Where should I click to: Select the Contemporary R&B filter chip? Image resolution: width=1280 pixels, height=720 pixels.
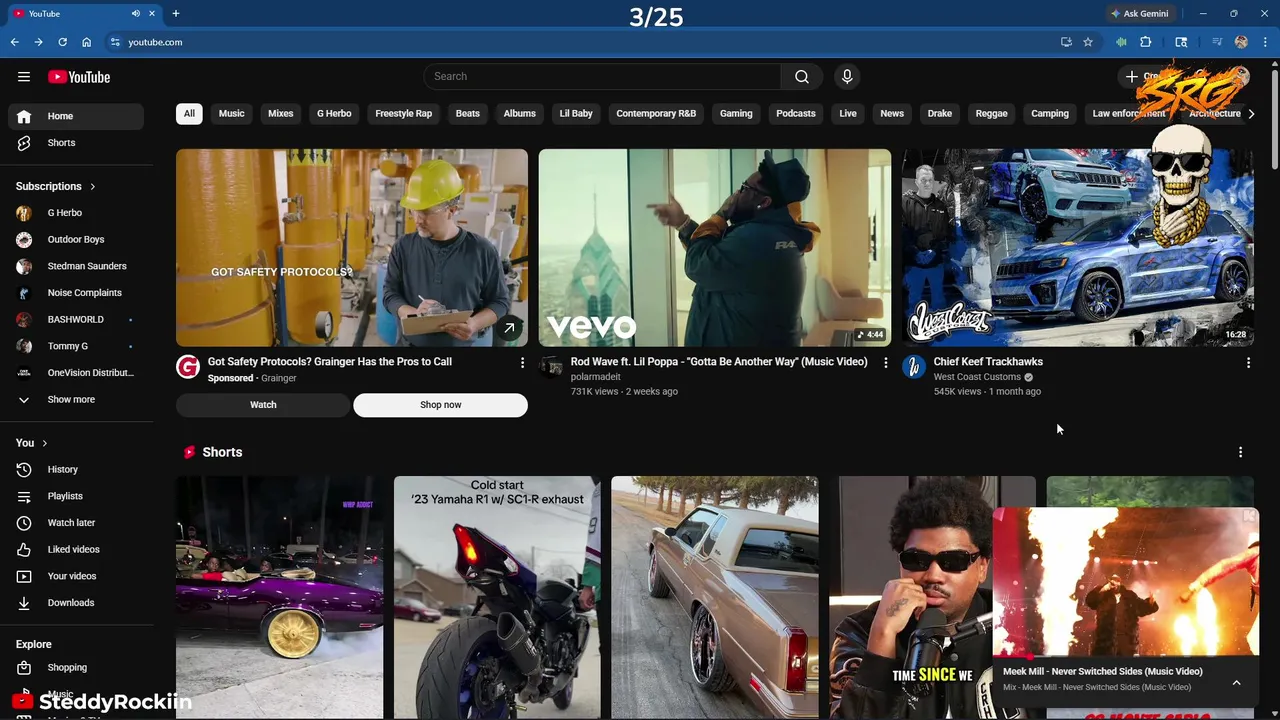(x=656, y=114)
